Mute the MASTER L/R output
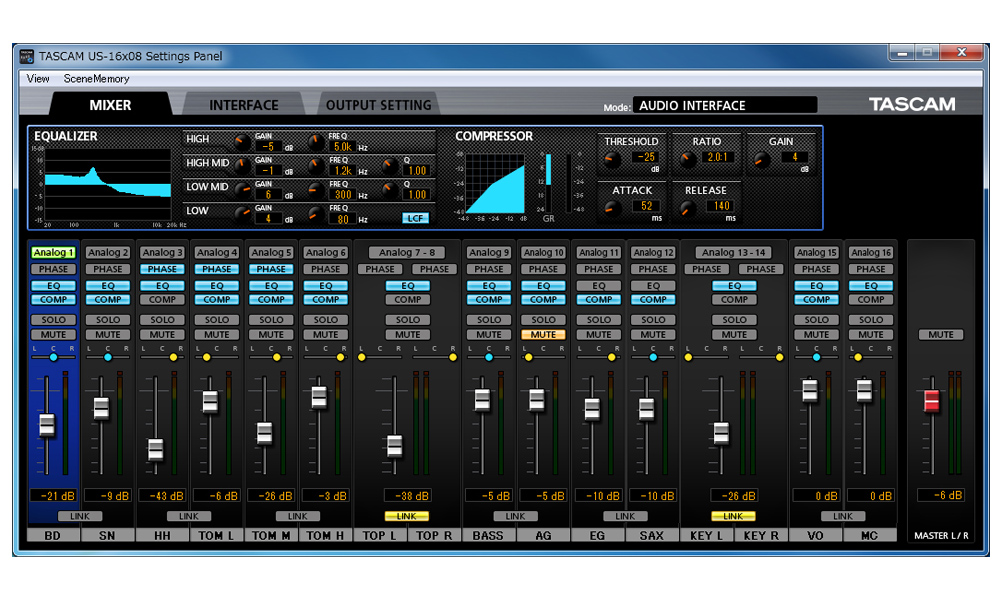The height and width of the screenshot is (600, 1000). 941,335
